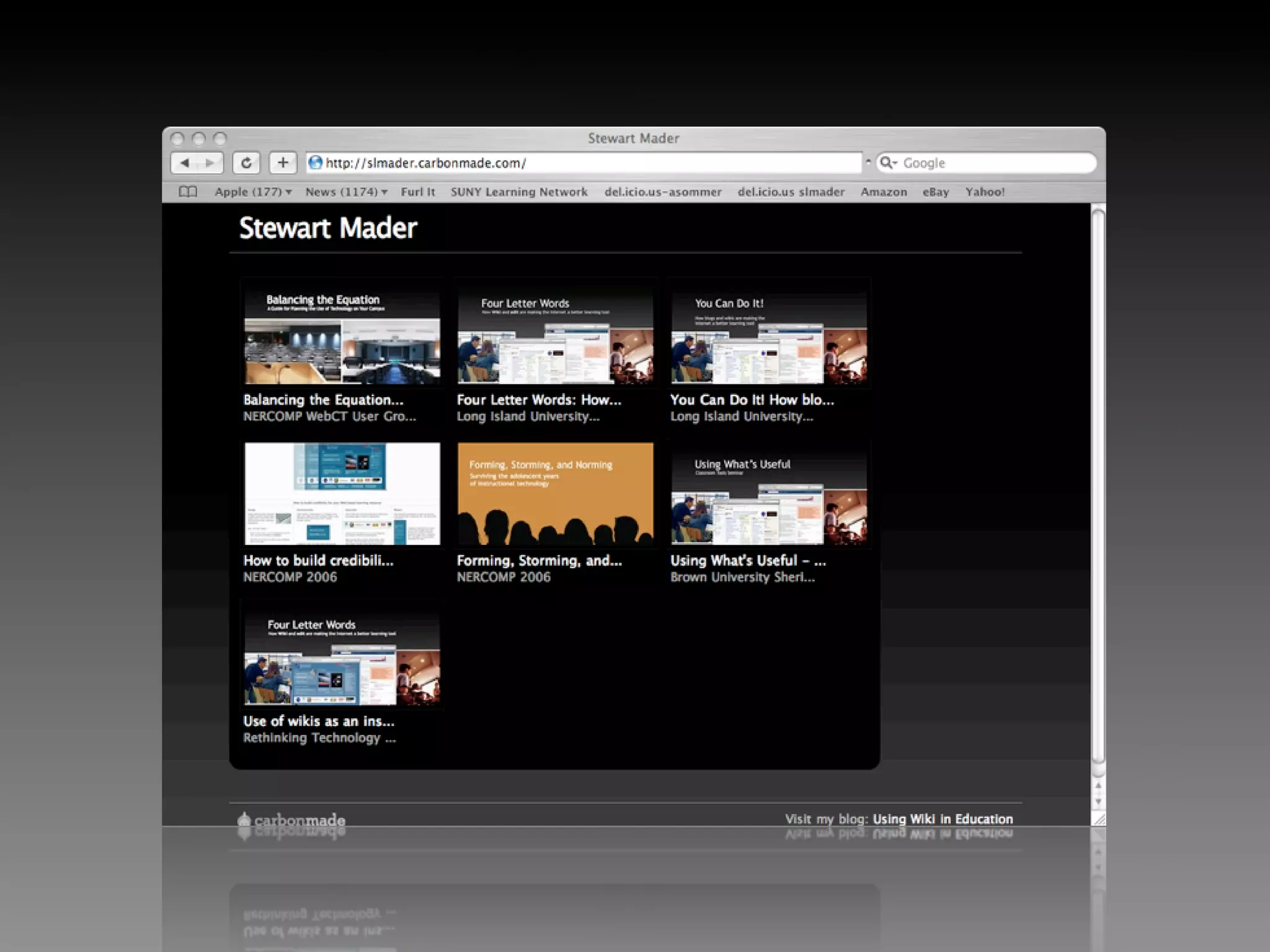Click 'NERCOMP 2006' under Forming, Storming
Screen dimensions: 1270x952
(504, 577)
